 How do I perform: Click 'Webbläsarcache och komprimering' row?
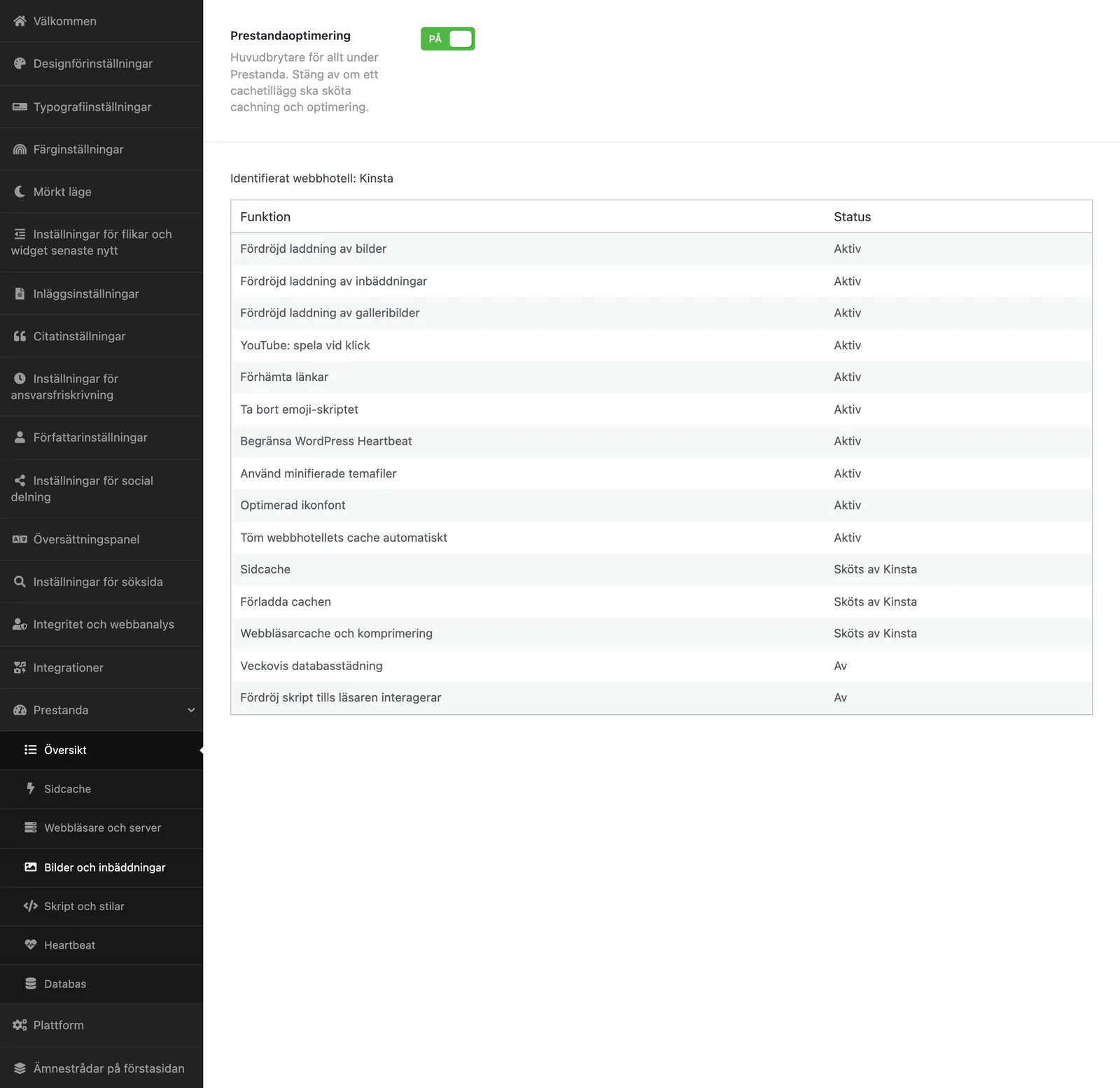point(661,634)
